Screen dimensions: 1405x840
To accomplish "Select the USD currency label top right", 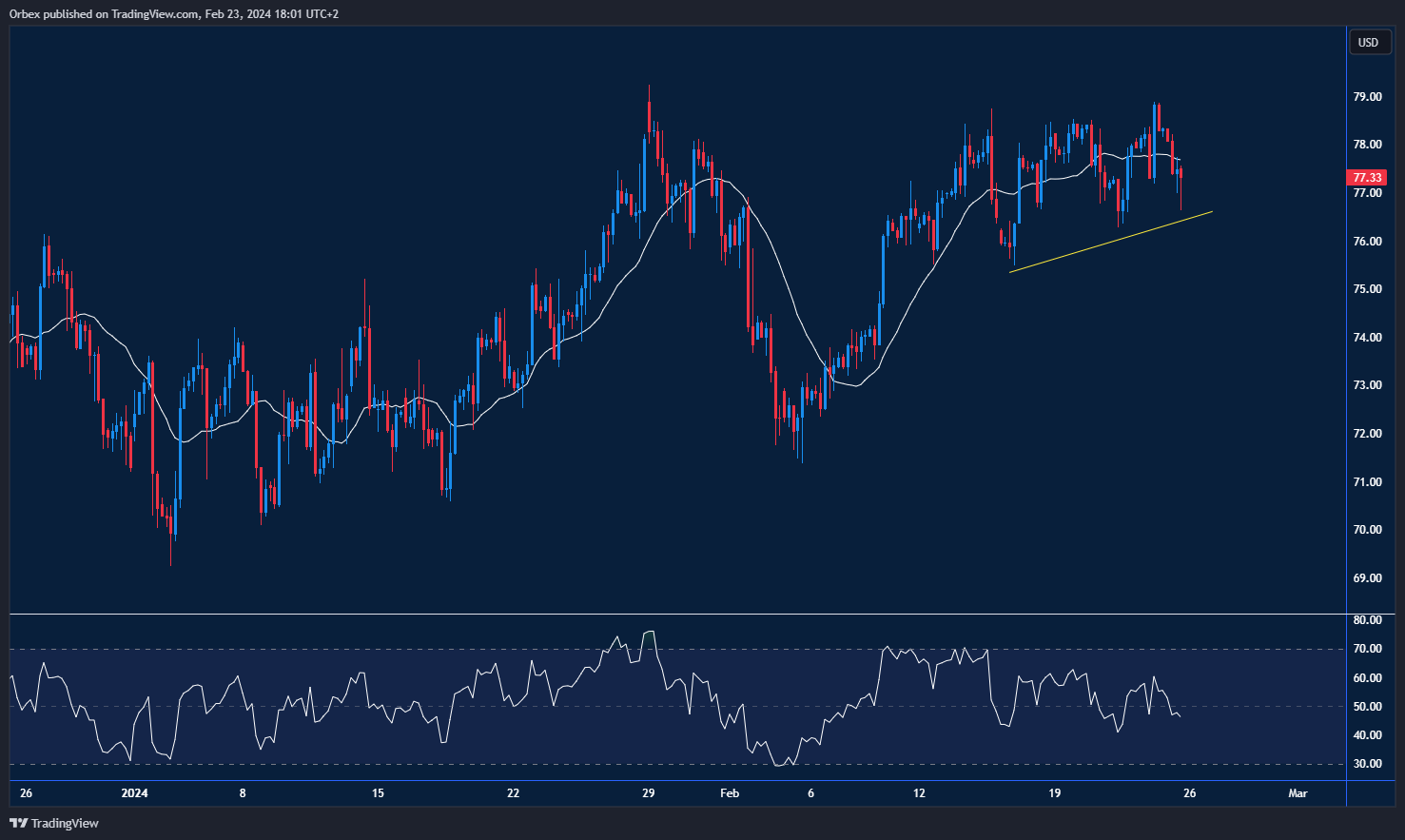I will click(1370, 42).
